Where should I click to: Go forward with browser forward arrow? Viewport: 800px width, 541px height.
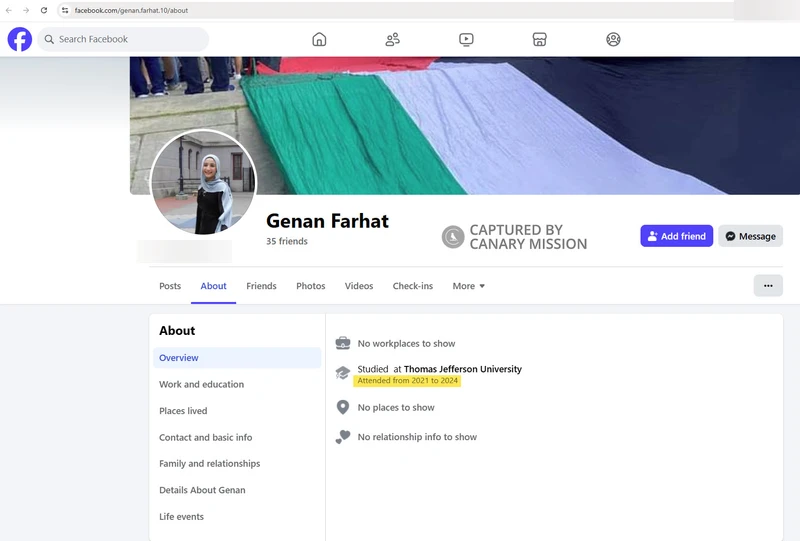coord(26,10)
